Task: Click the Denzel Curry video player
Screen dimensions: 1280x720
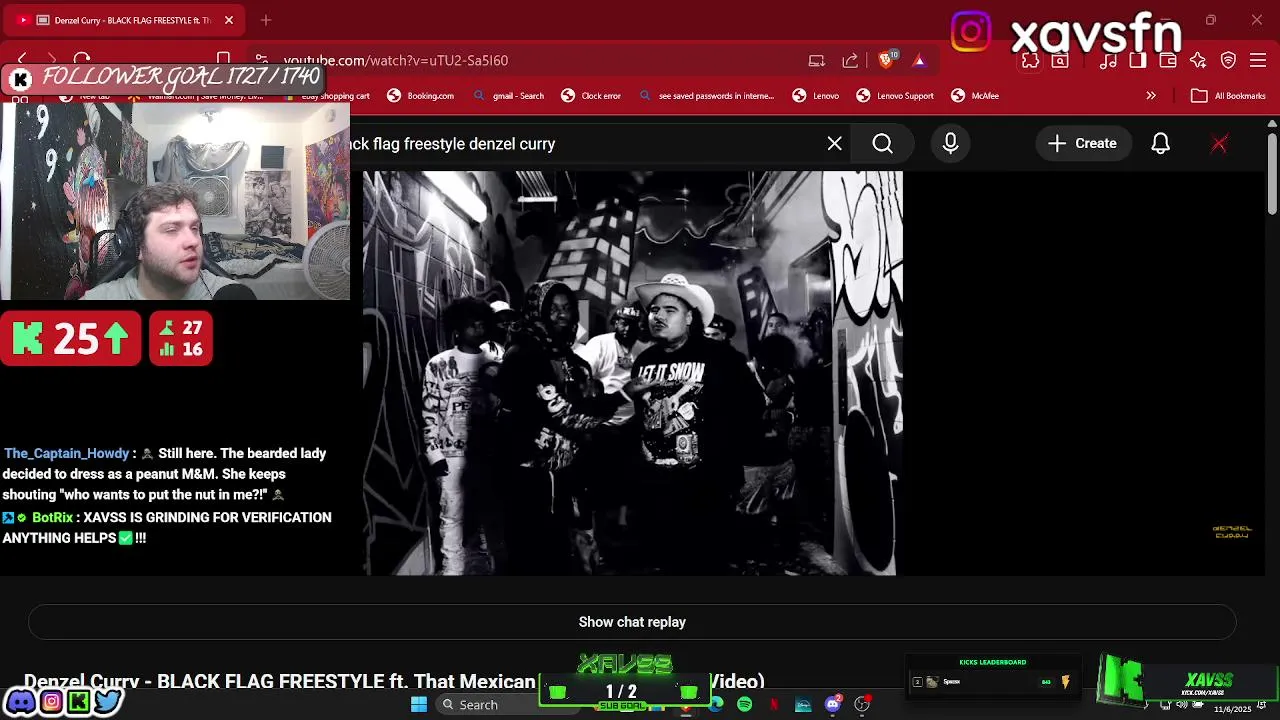Action: [632, 373]
